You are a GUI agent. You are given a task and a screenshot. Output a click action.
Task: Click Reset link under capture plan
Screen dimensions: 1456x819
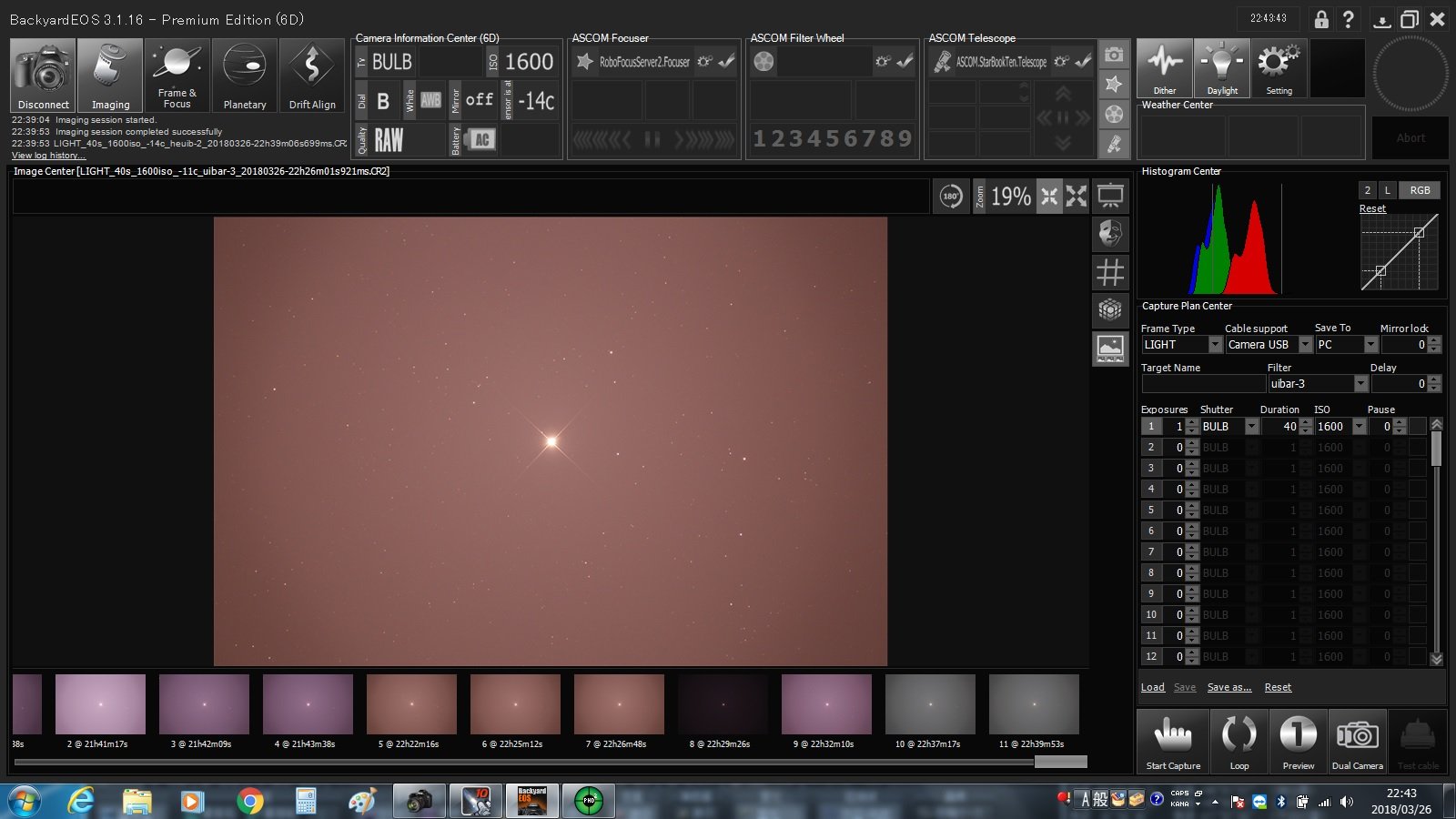click(x=1278, y=687)
